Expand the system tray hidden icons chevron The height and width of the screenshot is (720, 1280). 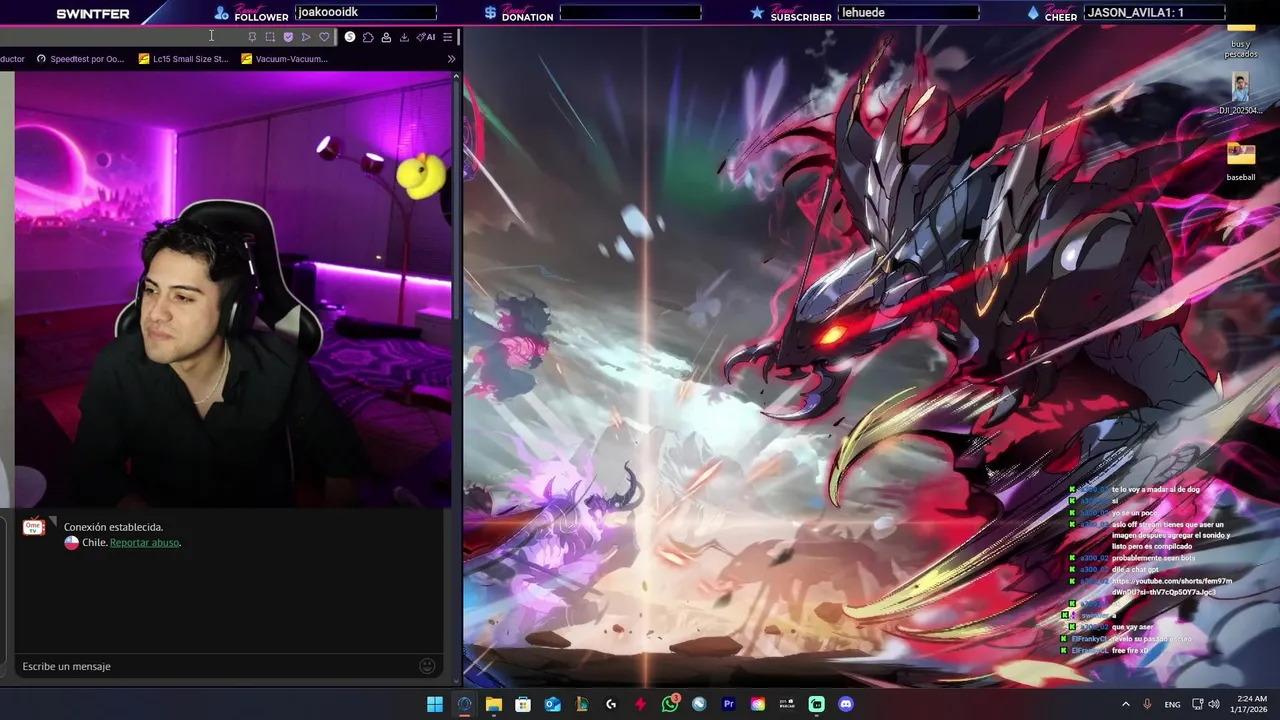click(x=1126, y=704)
